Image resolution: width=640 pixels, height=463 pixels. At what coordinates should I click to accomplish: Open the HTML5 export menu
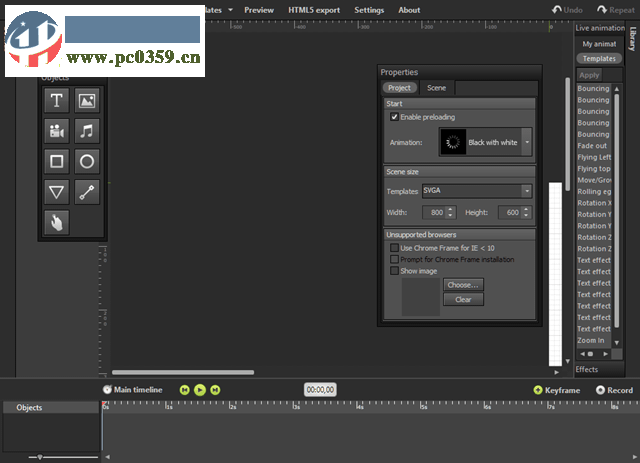313,10
